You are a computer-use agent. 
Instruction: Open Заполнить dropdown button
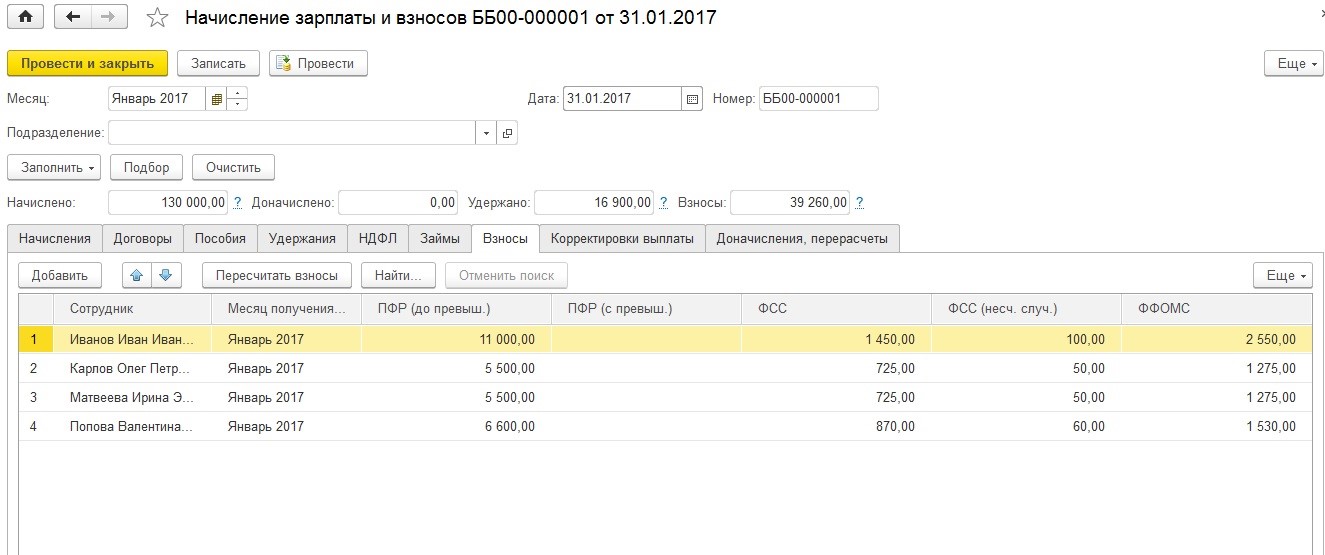[x=54, y=167]
